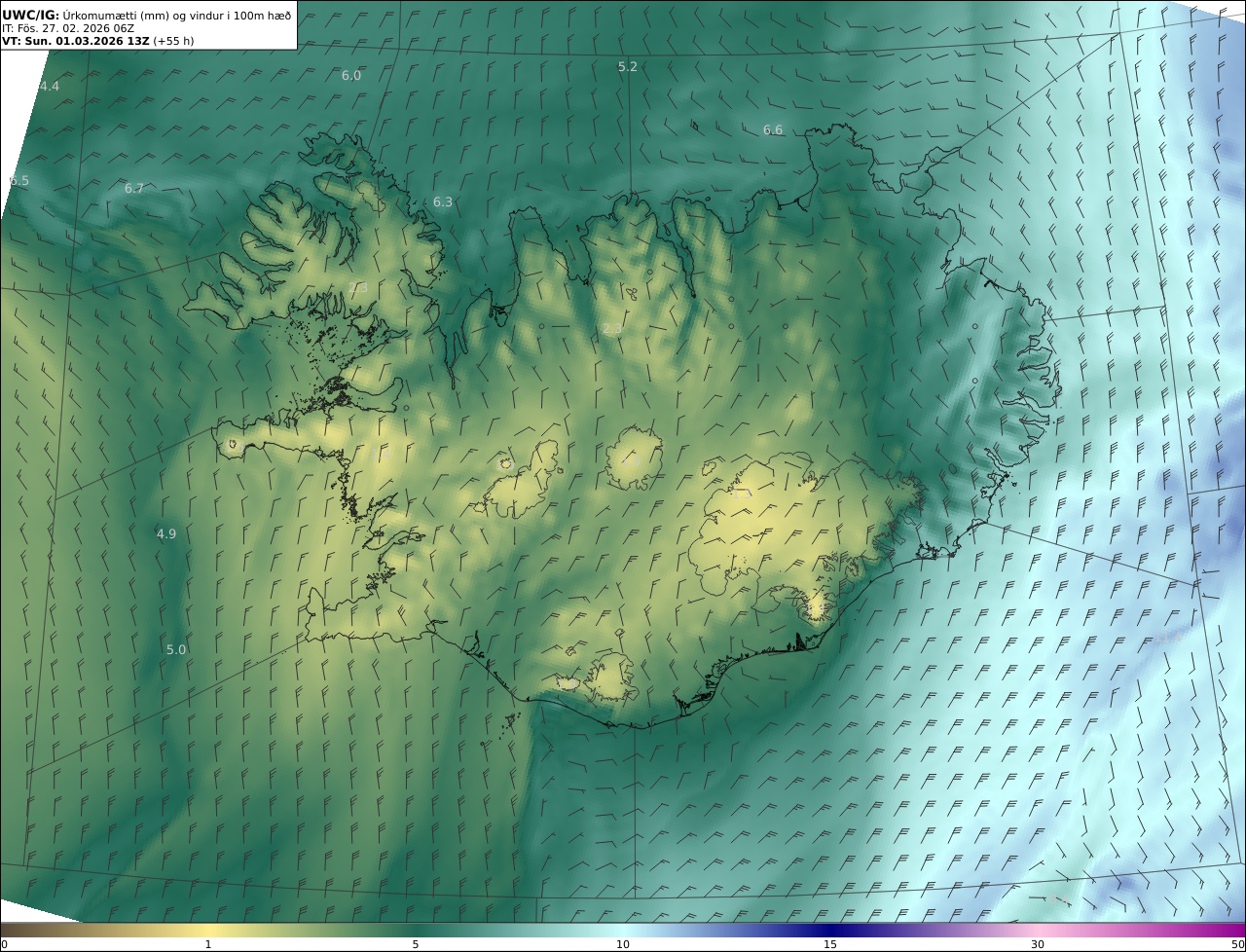
Task: Click the map value label 6.7
Action: point(134,189)
